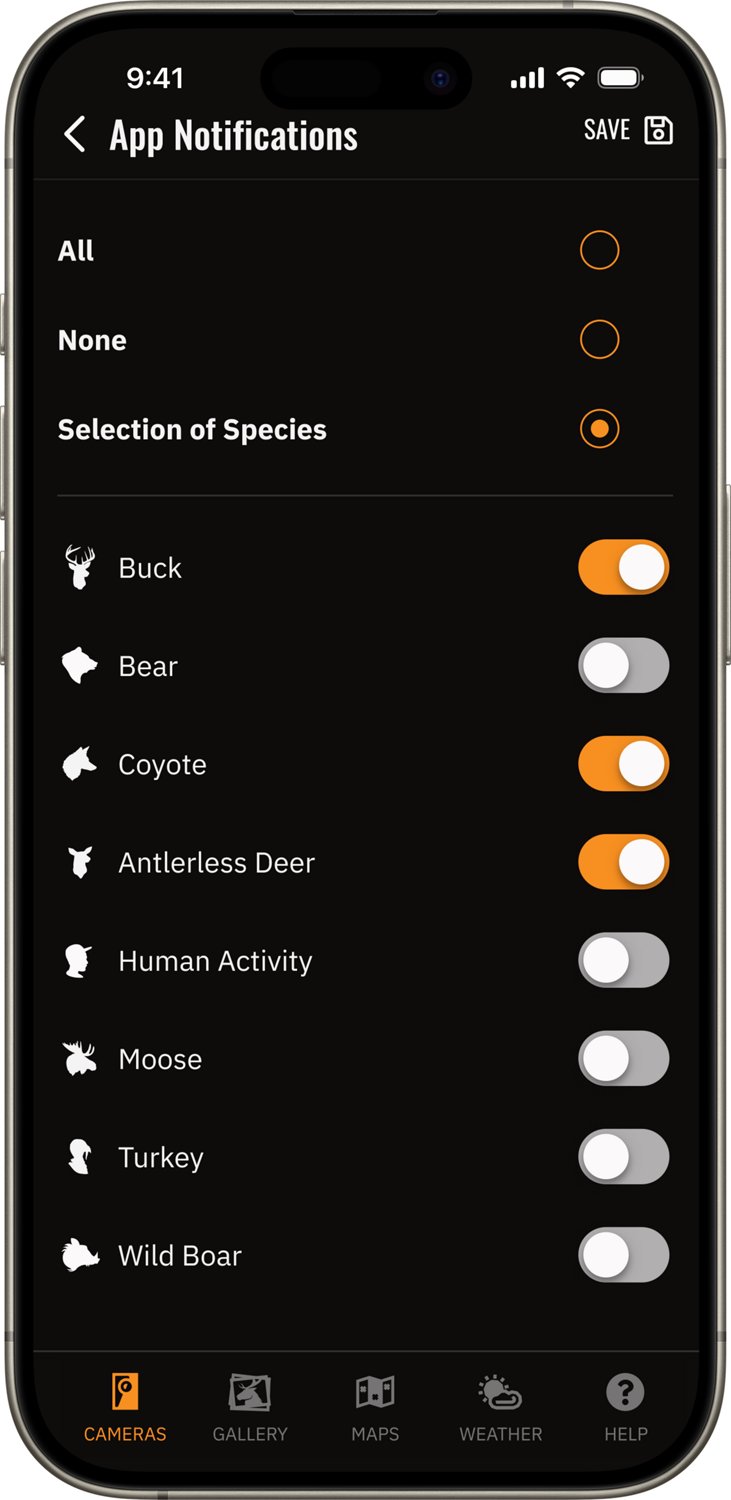Tap the Coyote head icon
The width and height of the screenshot is (731, 1500).
[x=80, y=764]
